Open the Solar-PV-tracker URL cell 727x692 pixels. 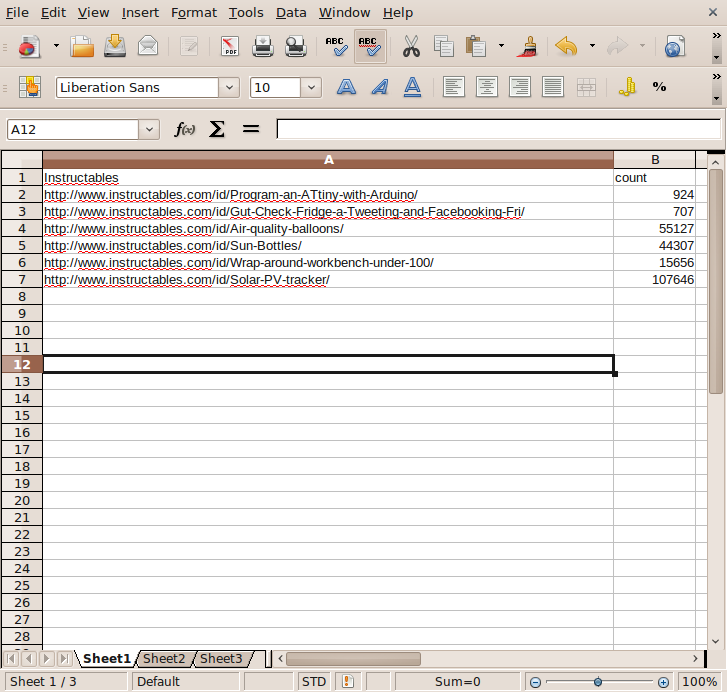tap(328, 279)
